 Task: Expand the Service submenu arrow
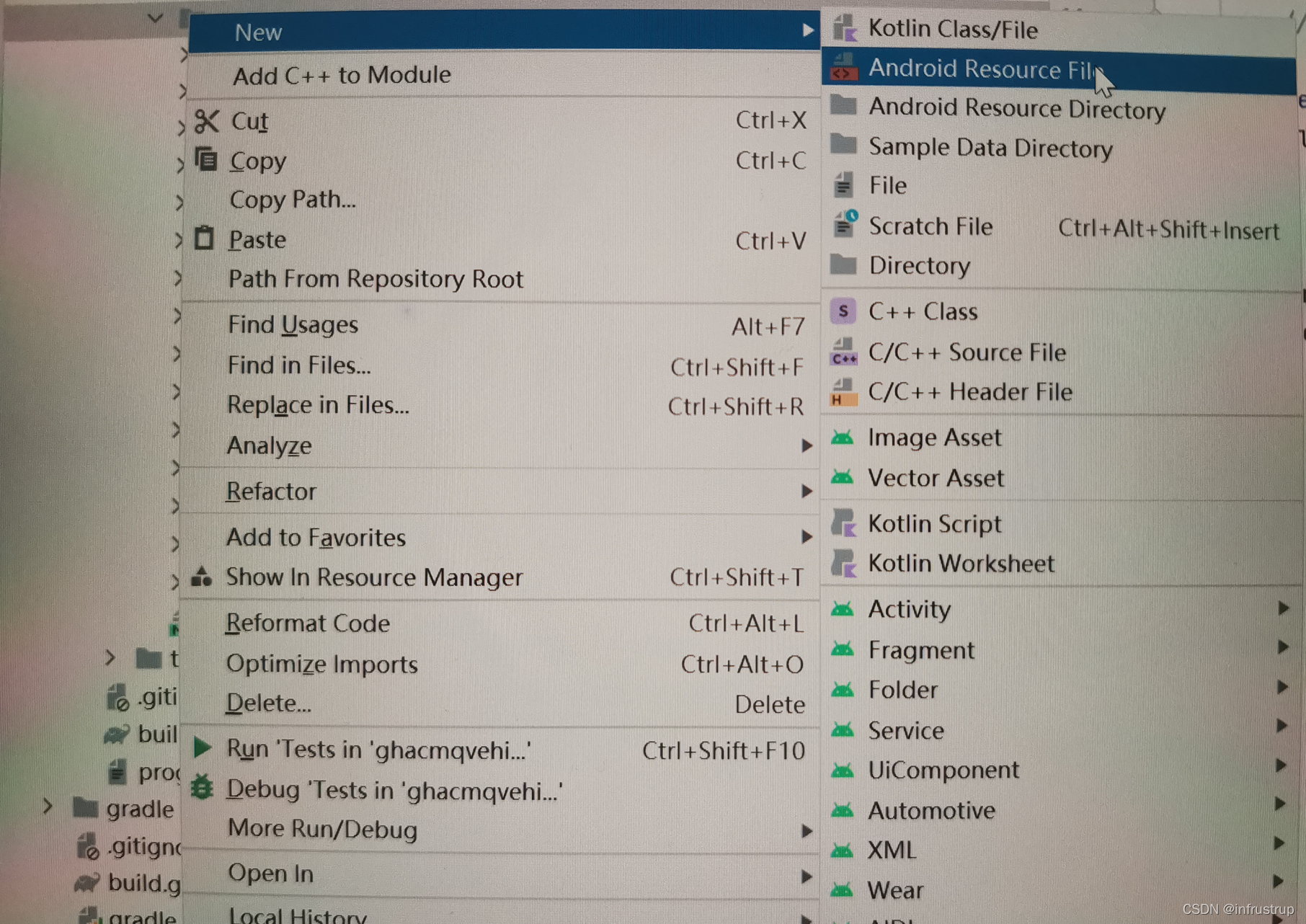[x=1281, y=725]
